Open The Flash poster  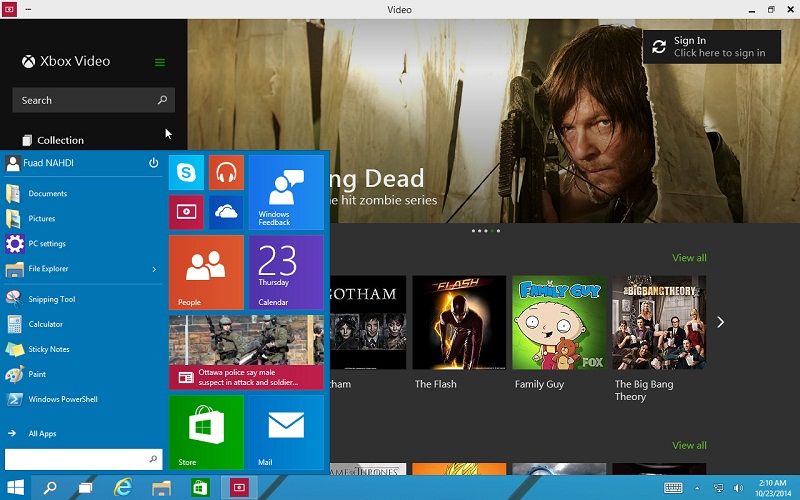point(459,322)
